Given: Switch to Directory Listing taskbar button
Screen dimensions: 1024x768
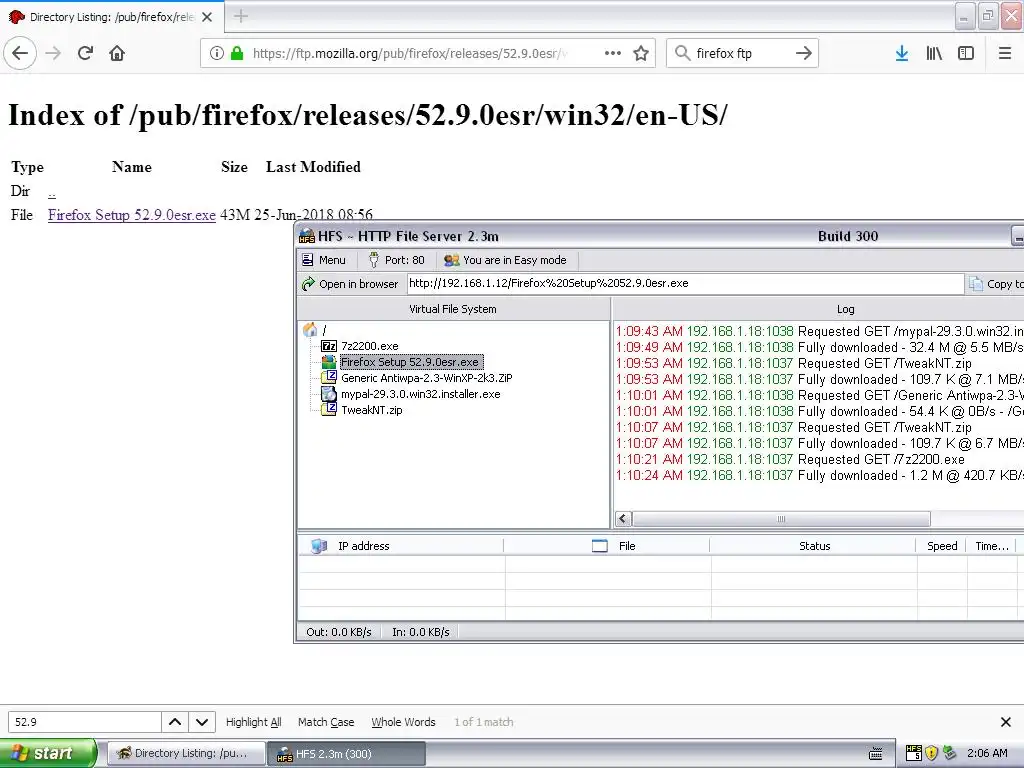Looking at the screenshot, I should (x=185, y=753).
